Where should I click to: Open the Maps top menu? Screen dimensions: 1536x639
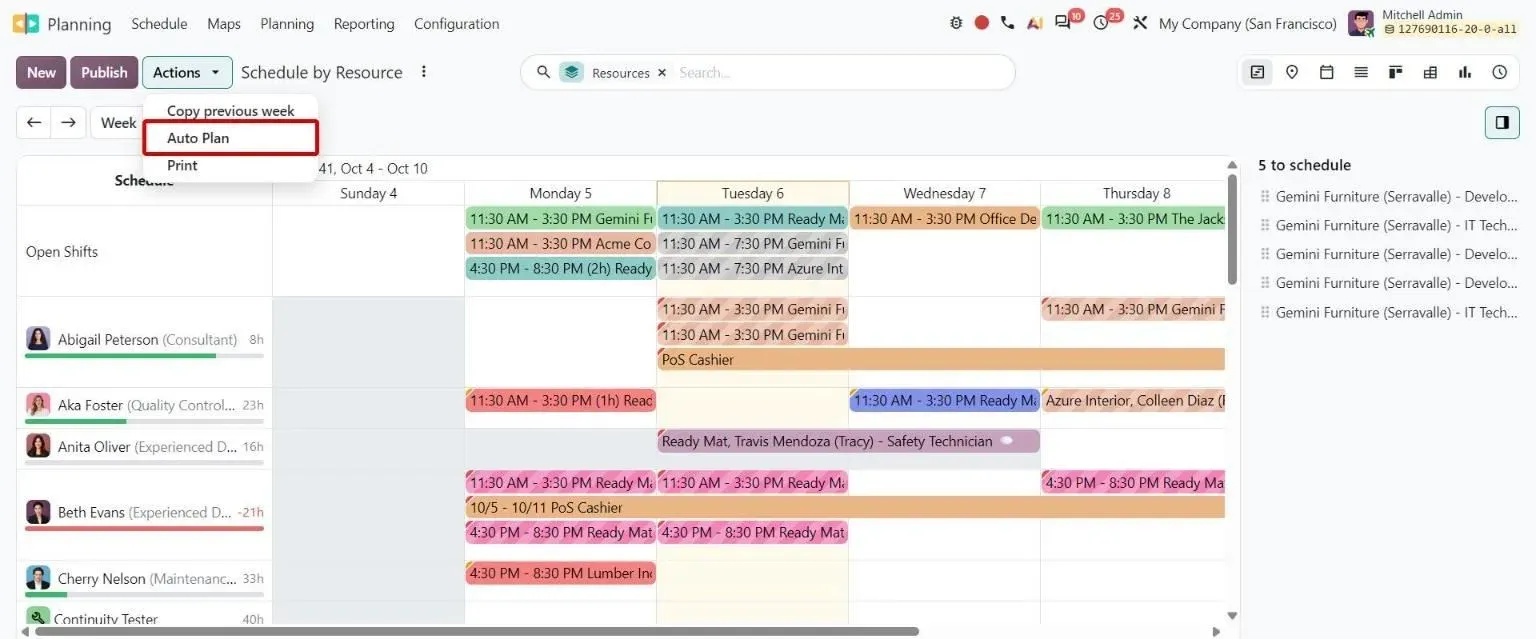[224, 24]
